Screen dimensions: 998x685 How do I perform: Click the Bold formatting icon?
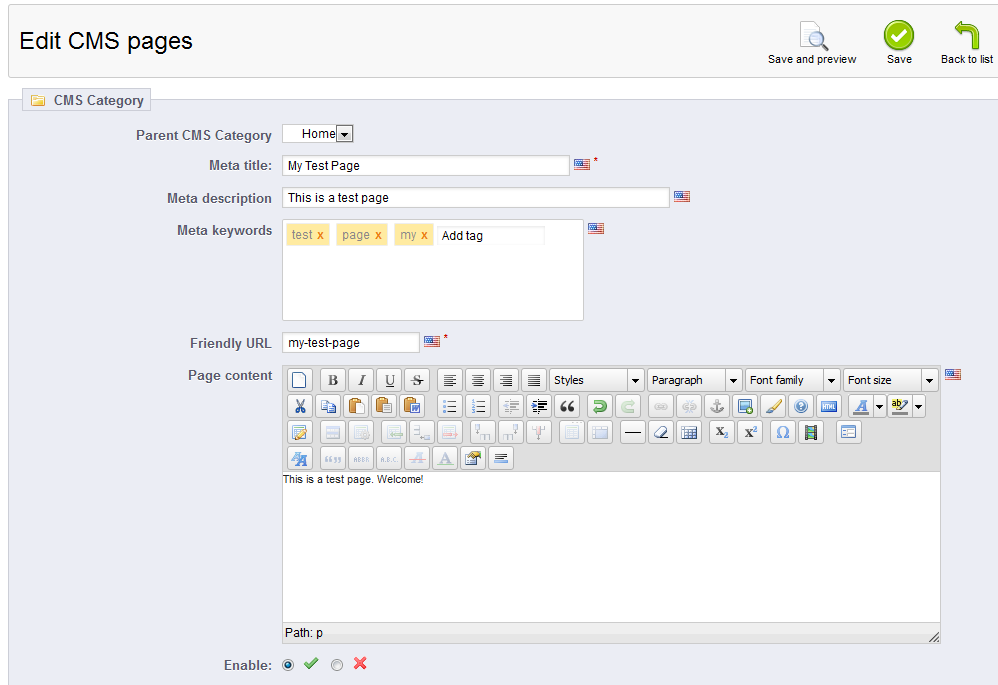(x=332, y=380)
